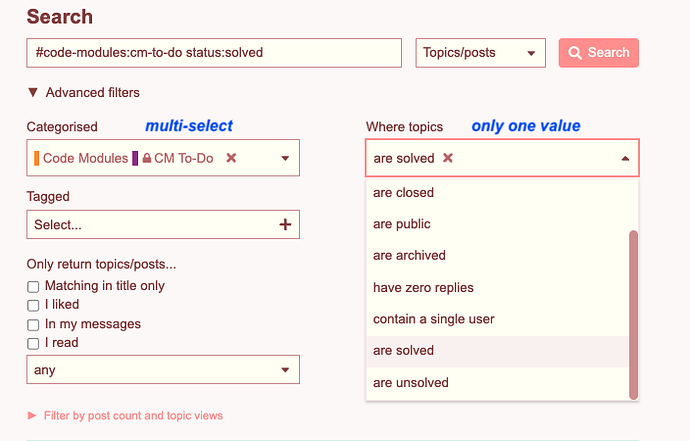690x441 pixels.
Task: Select highlighted 'are solved' list option
Action: (x=497, y=351)
